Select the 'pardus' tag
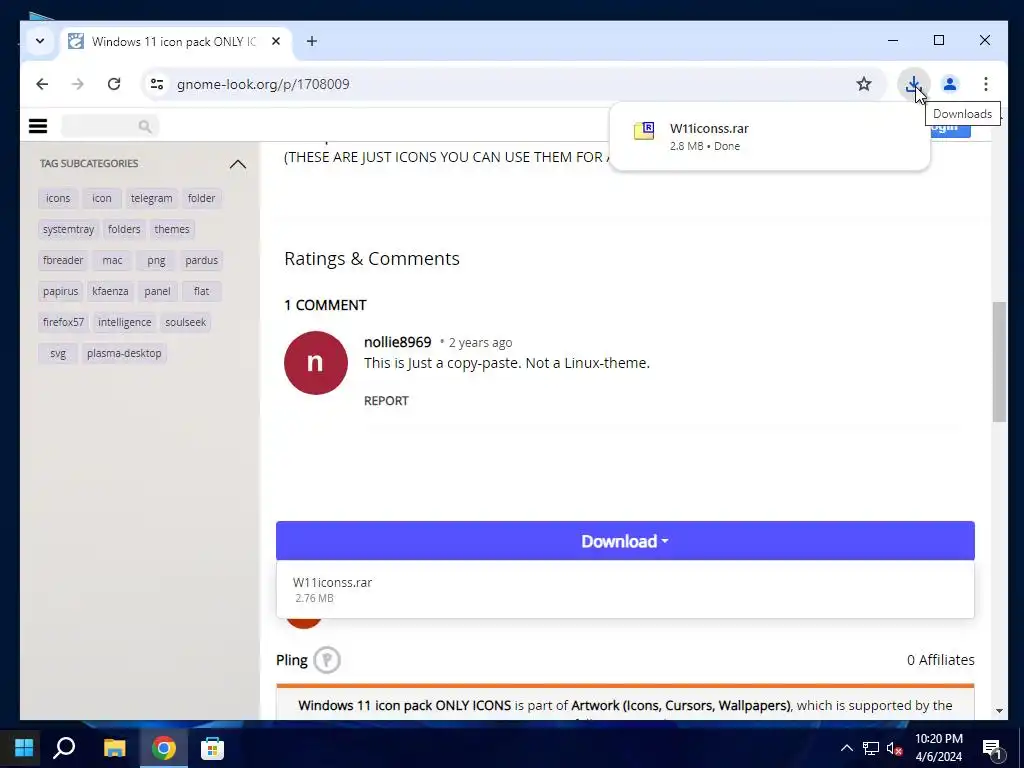This screenshot has width=1024, height=768. pyautogui.click(x=201, y=261)
